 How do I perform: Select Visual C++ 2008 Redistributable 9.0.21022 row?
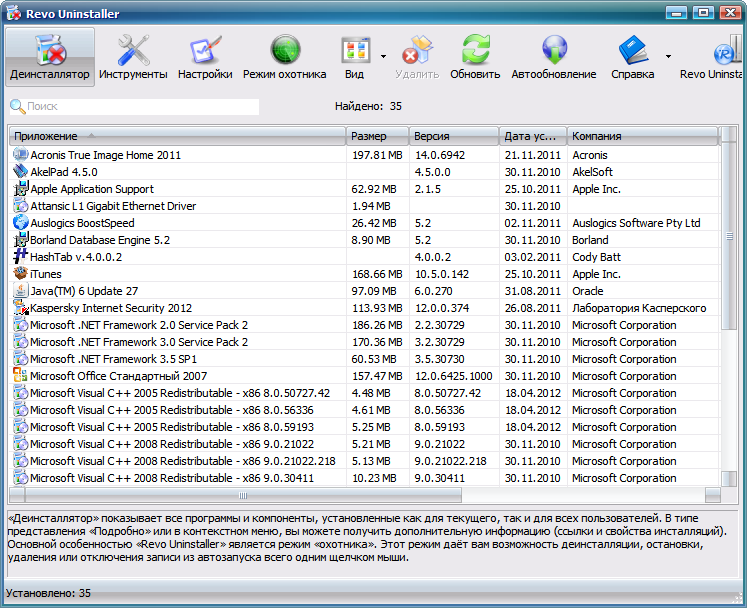(364, 444)
